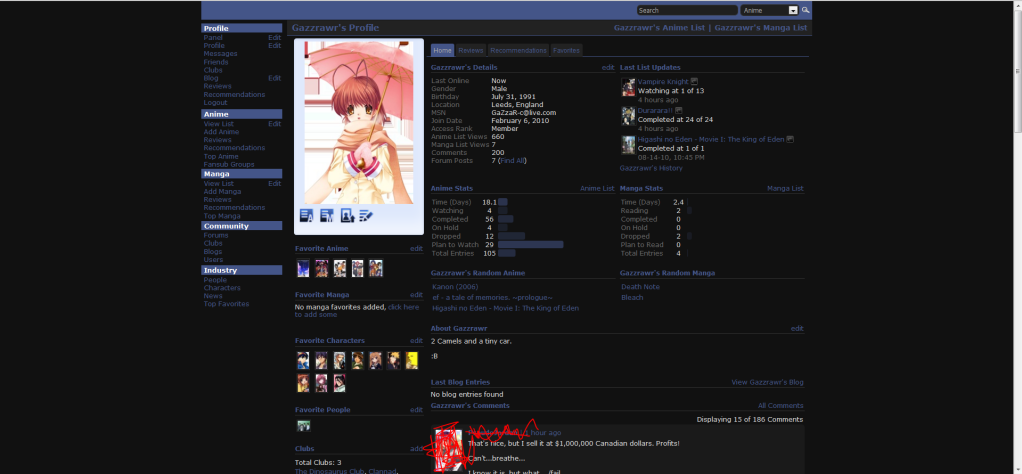Click 'click here to add some' manga link
Screen dimensions: 1022x474
pos(357,311)
